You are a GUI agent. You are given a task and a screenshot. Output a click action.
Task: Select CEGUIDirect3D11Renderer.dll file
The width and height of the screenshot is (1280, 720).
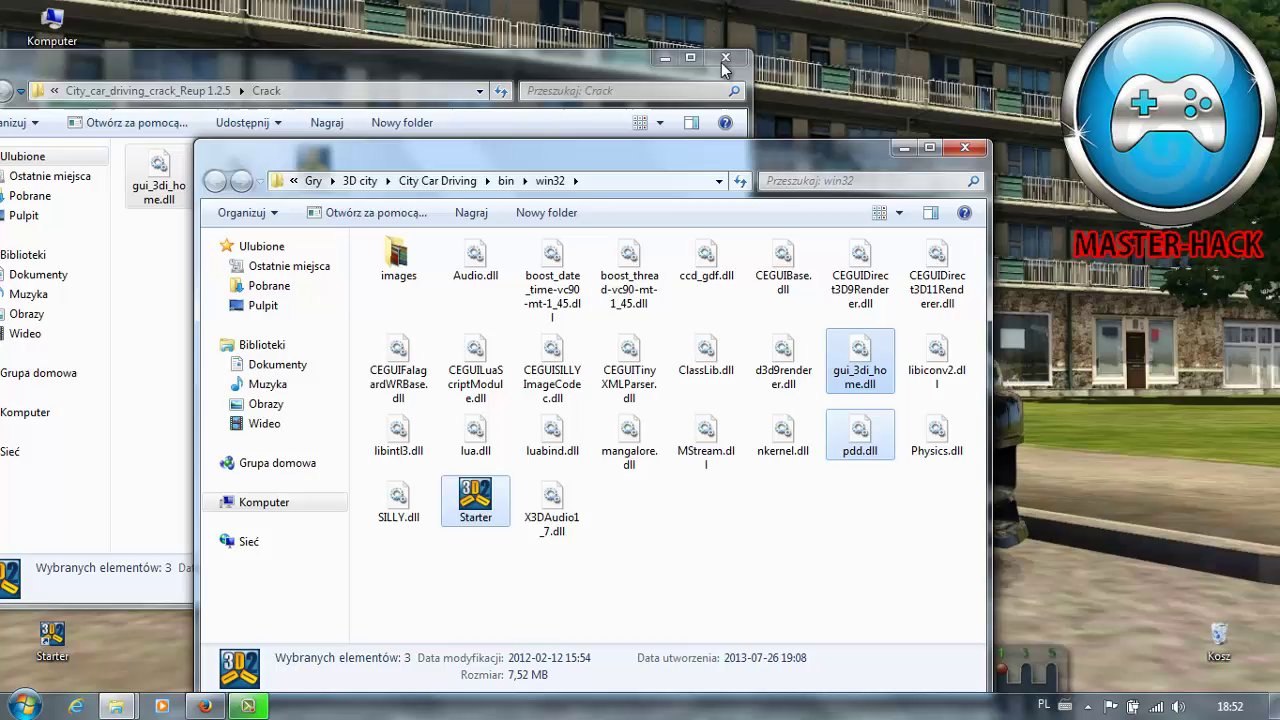(937, 275)
